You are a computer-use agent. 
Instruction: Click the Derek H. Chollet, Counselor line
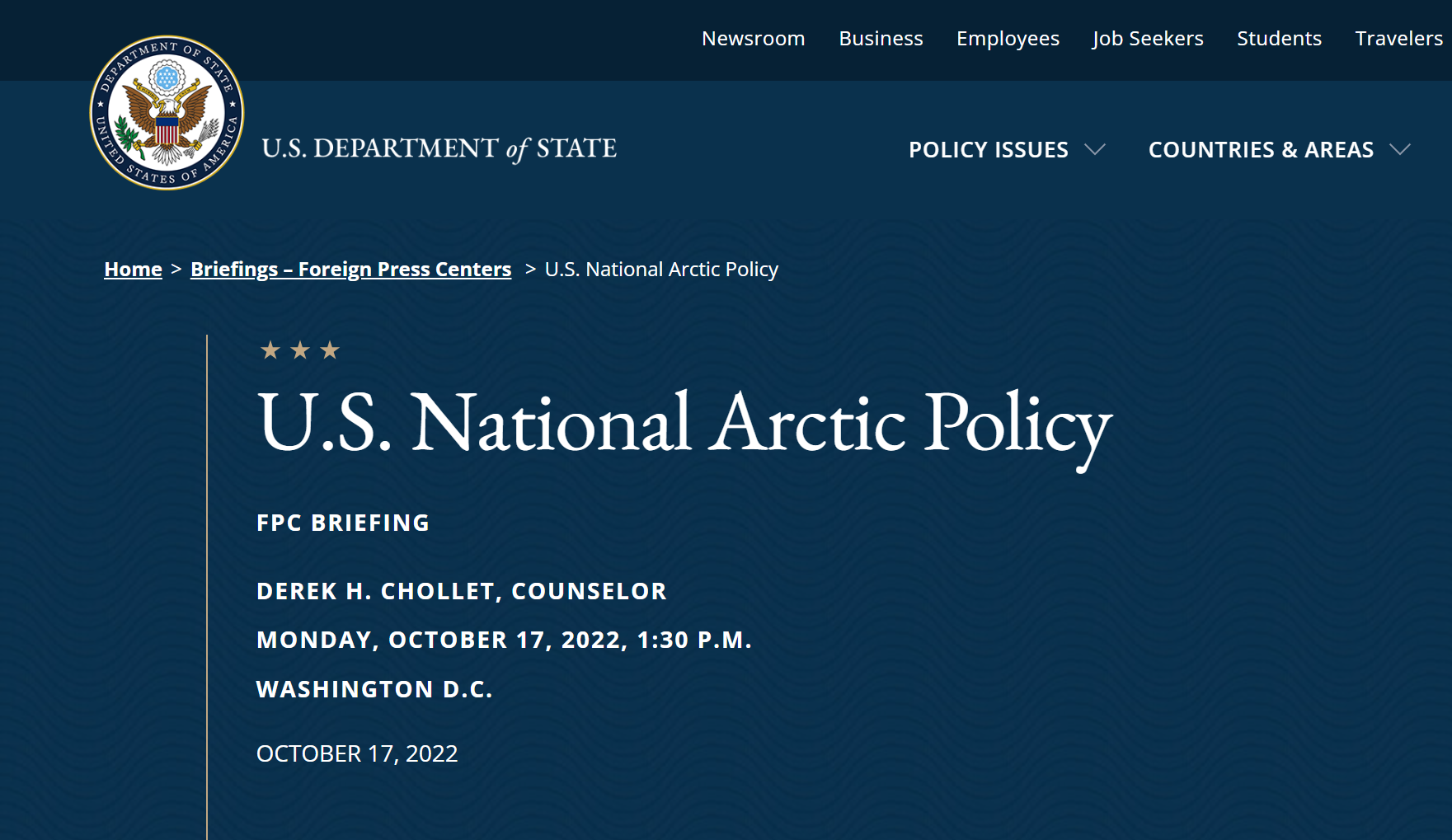pos(461,591)
